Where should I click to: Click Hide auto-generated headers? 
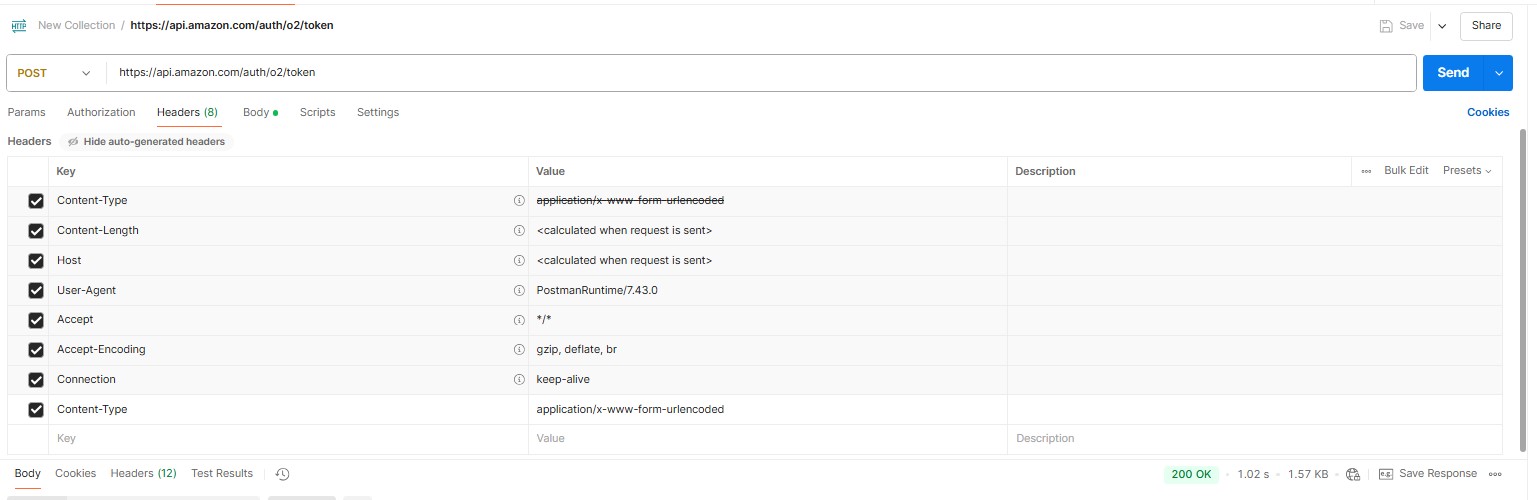(146, 142)
